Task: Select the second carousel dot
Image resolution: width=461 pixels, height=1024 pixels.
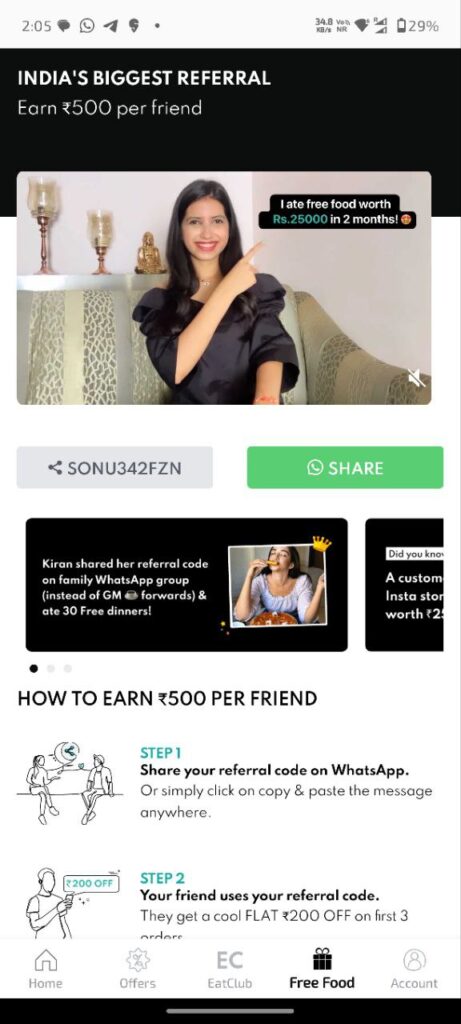Action: tap(51, 668)
